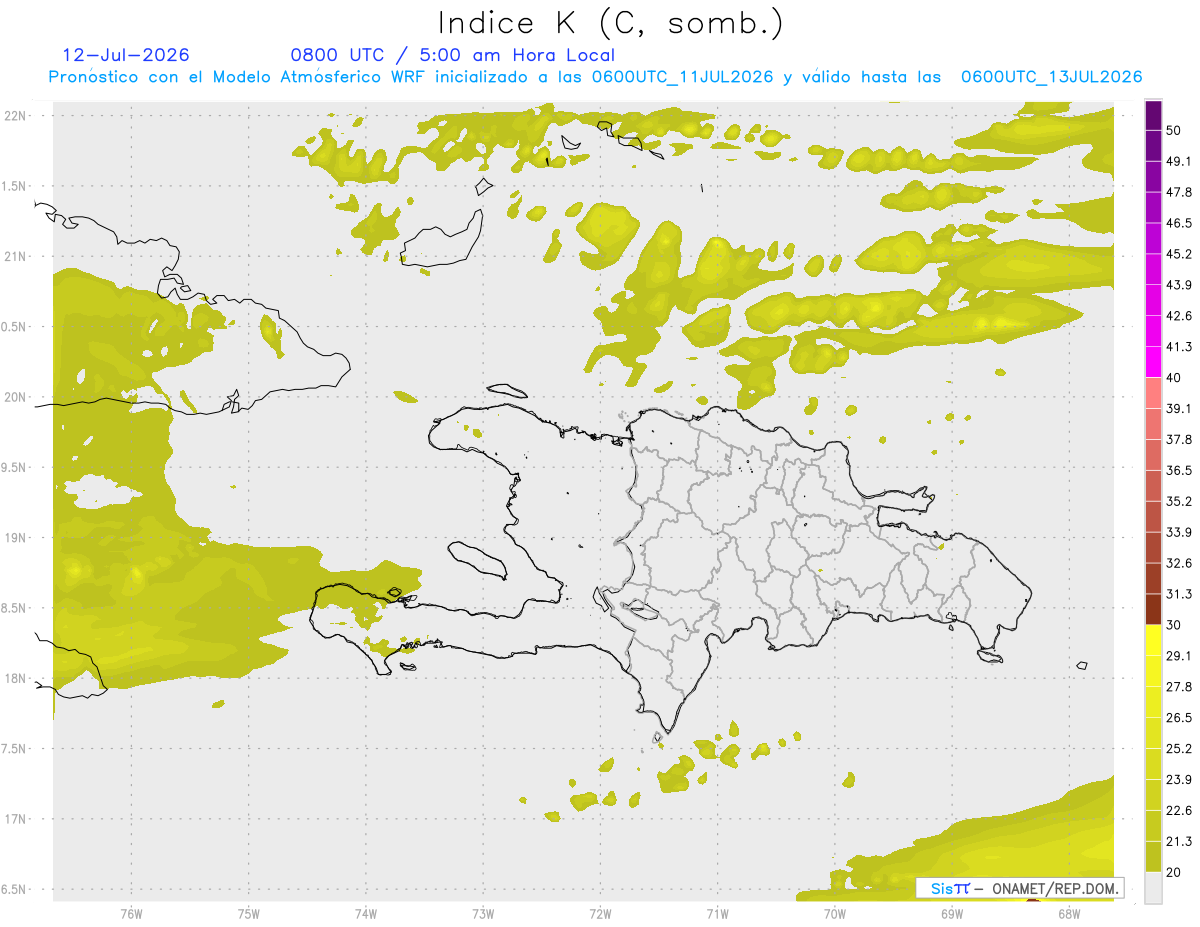Click legend value '20'
The image size is (1200, 927).
pyautogui.click(x=1174, y=873)
